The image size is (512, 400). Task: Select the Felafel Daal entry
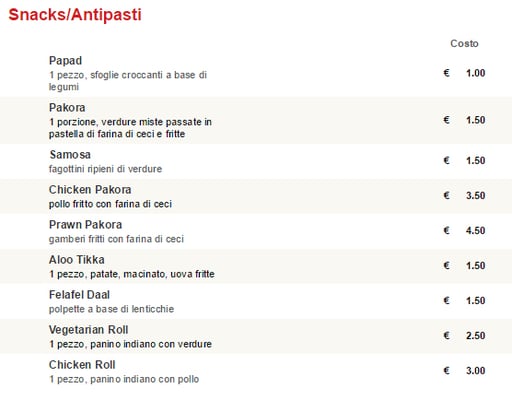79,295
